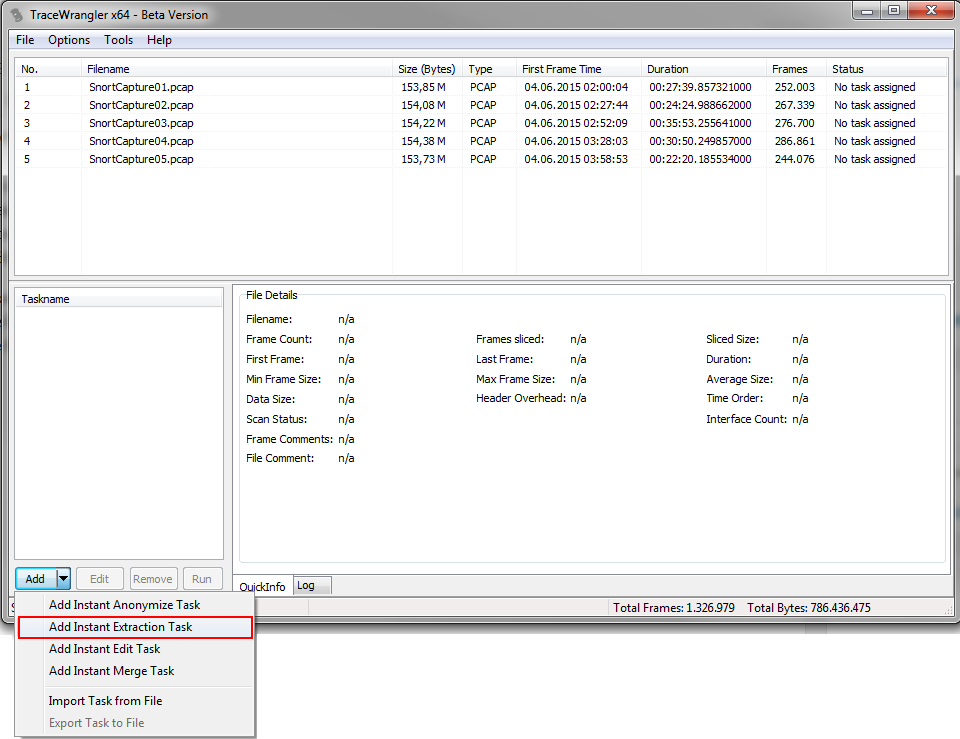Maximize the TraceWrangler window
960x739 pixels.
click(894, 11)
